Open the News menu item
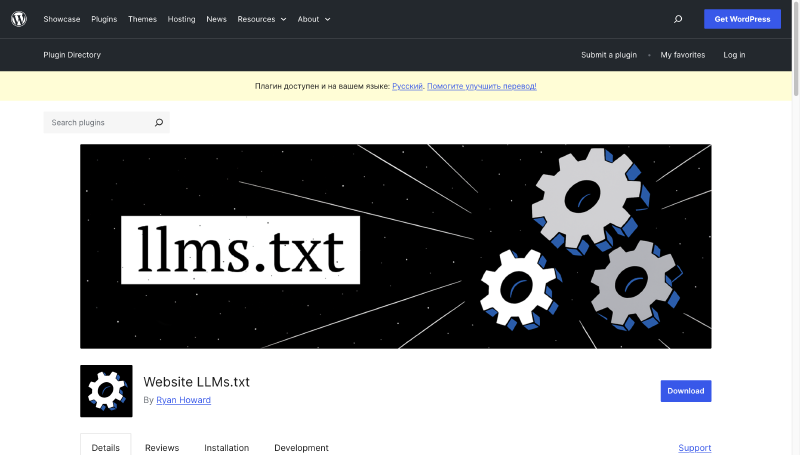800x455 pixels. pyautogui.click(x=216, y=19)
